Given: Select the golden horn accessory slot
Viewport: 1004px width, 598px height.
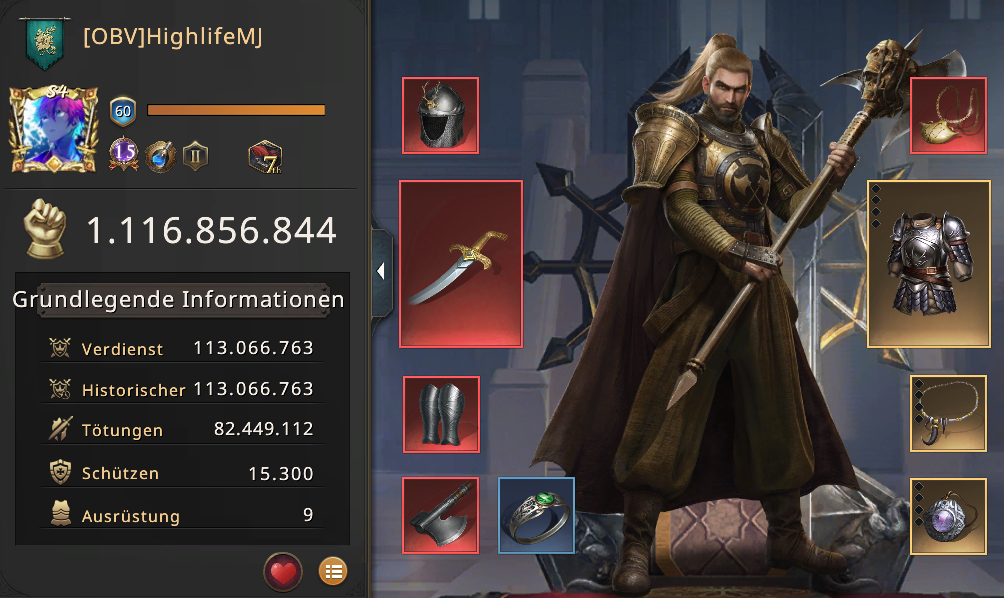Looking at the screenshot, I should (948, 115).
